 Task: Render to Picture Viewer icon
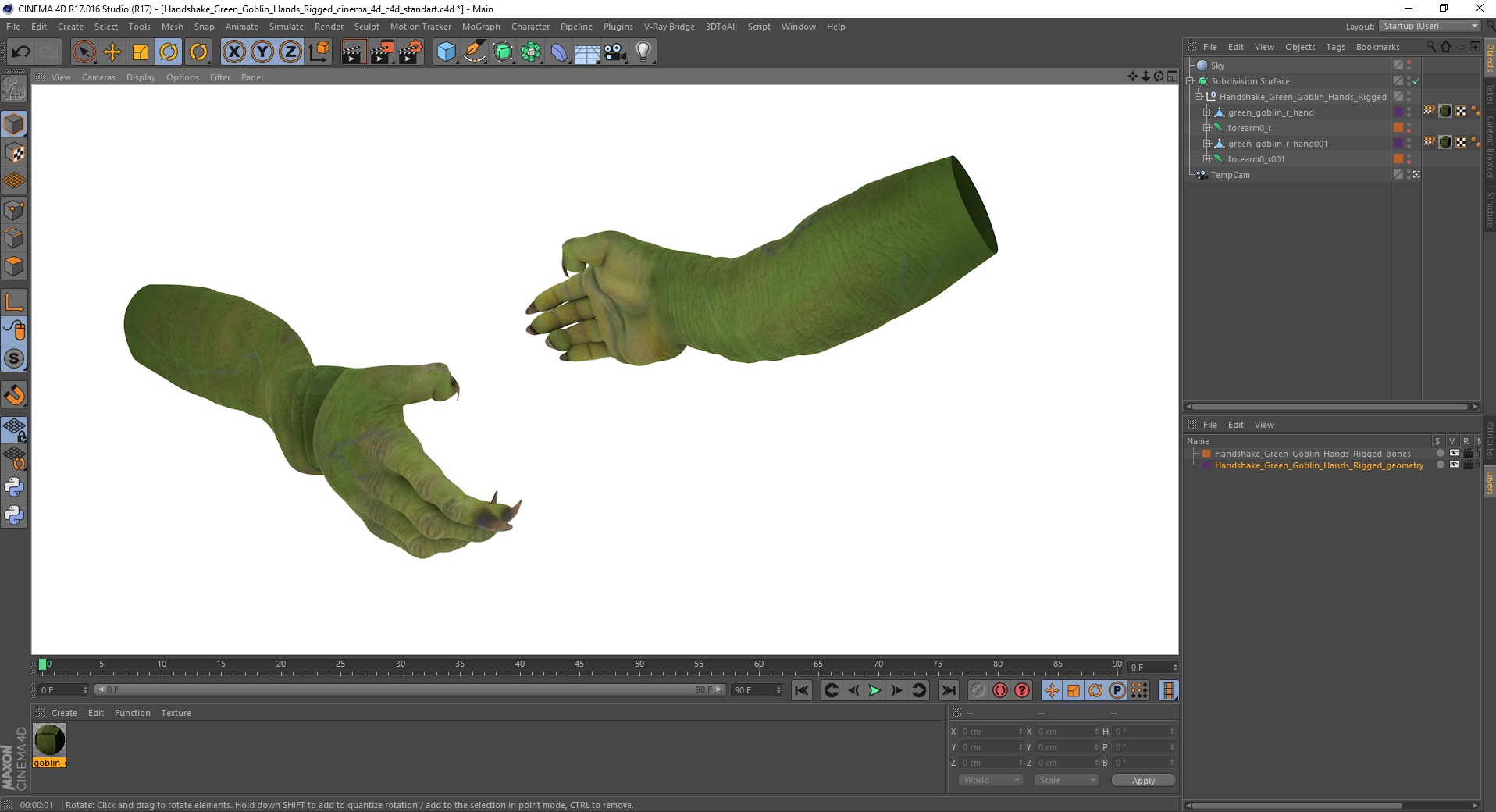click(x=382, y=52)
